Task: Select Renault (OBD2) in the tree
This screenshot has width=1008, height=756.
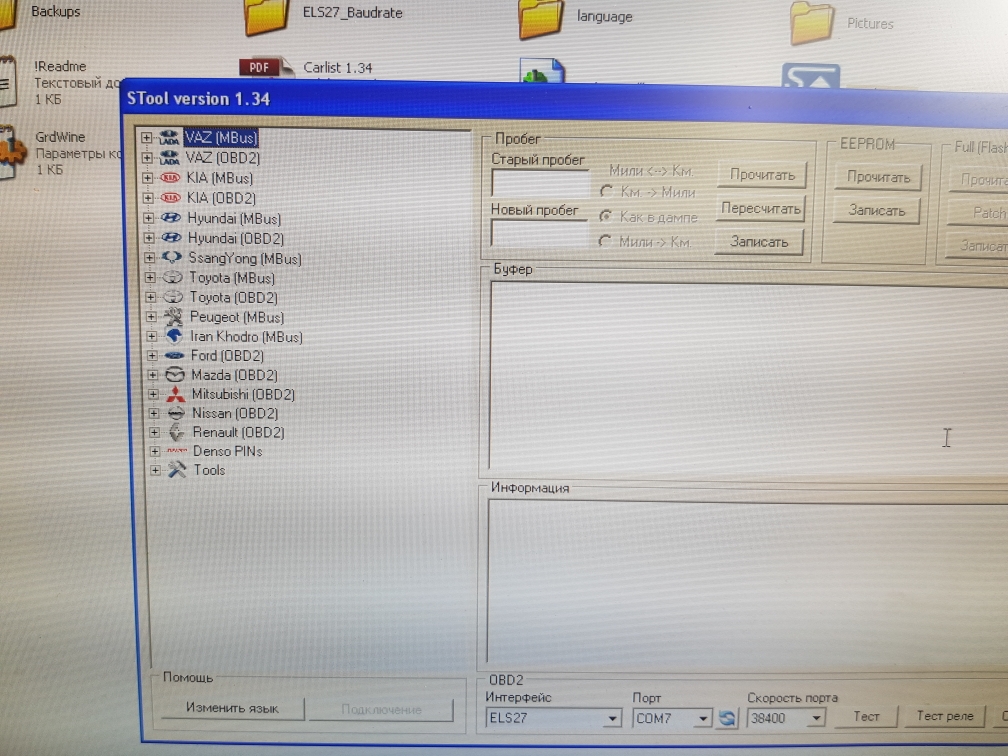Action: point(238,432)
